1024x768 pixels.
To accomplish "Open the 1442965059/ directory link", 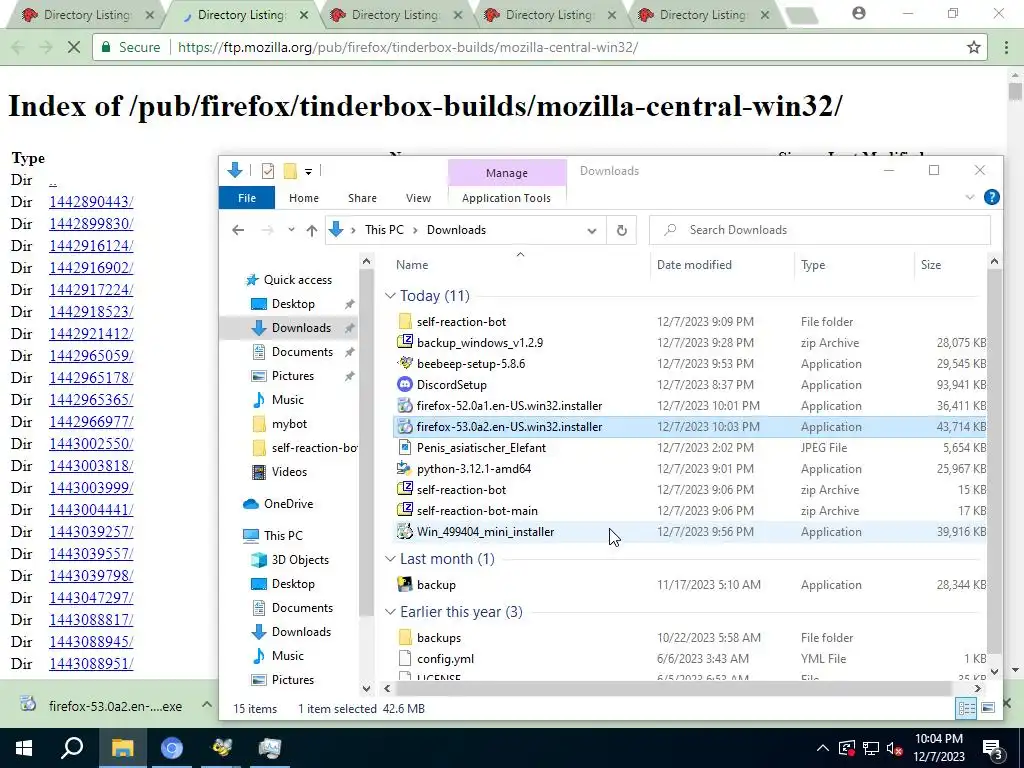I will click(x=91, y=356).
